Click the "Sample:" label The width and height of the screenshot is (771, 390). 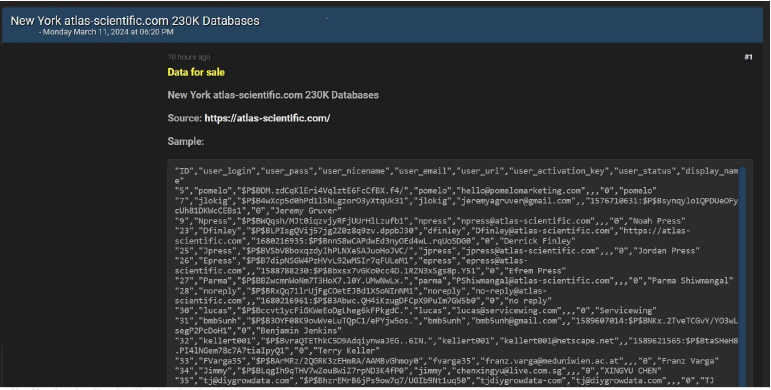(185, 141)
